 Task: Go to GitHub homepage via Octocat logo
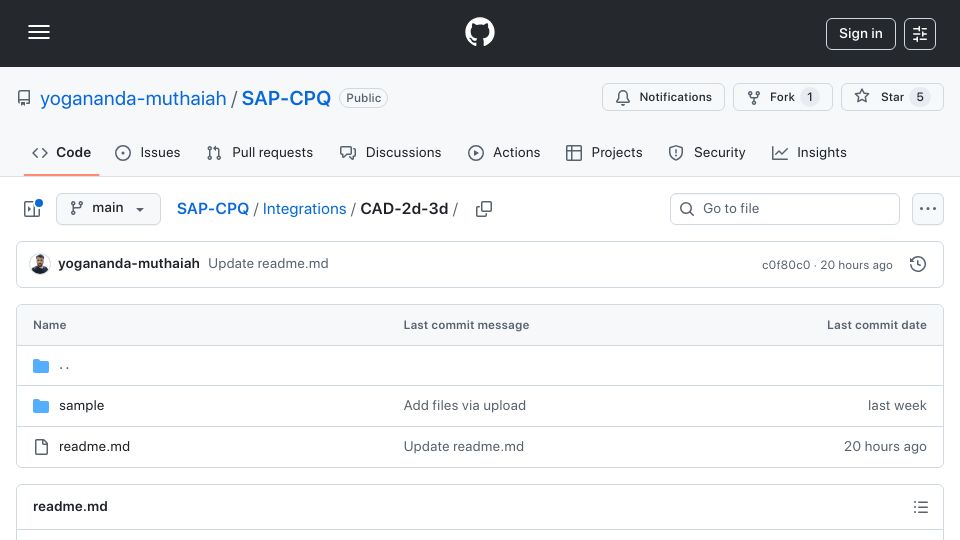coord(479,32)
